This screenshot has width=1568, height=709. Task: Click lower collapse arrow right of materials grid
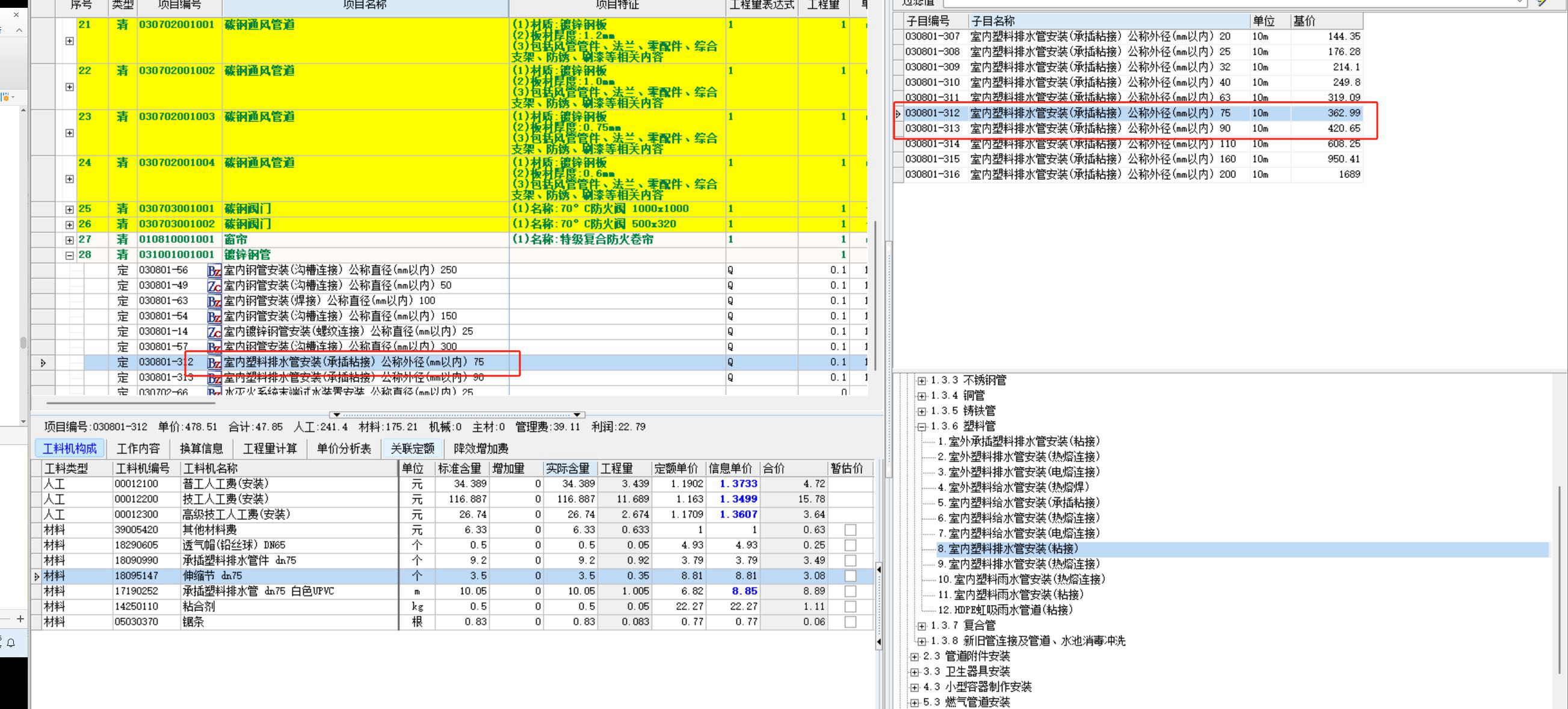click(878, 642)
